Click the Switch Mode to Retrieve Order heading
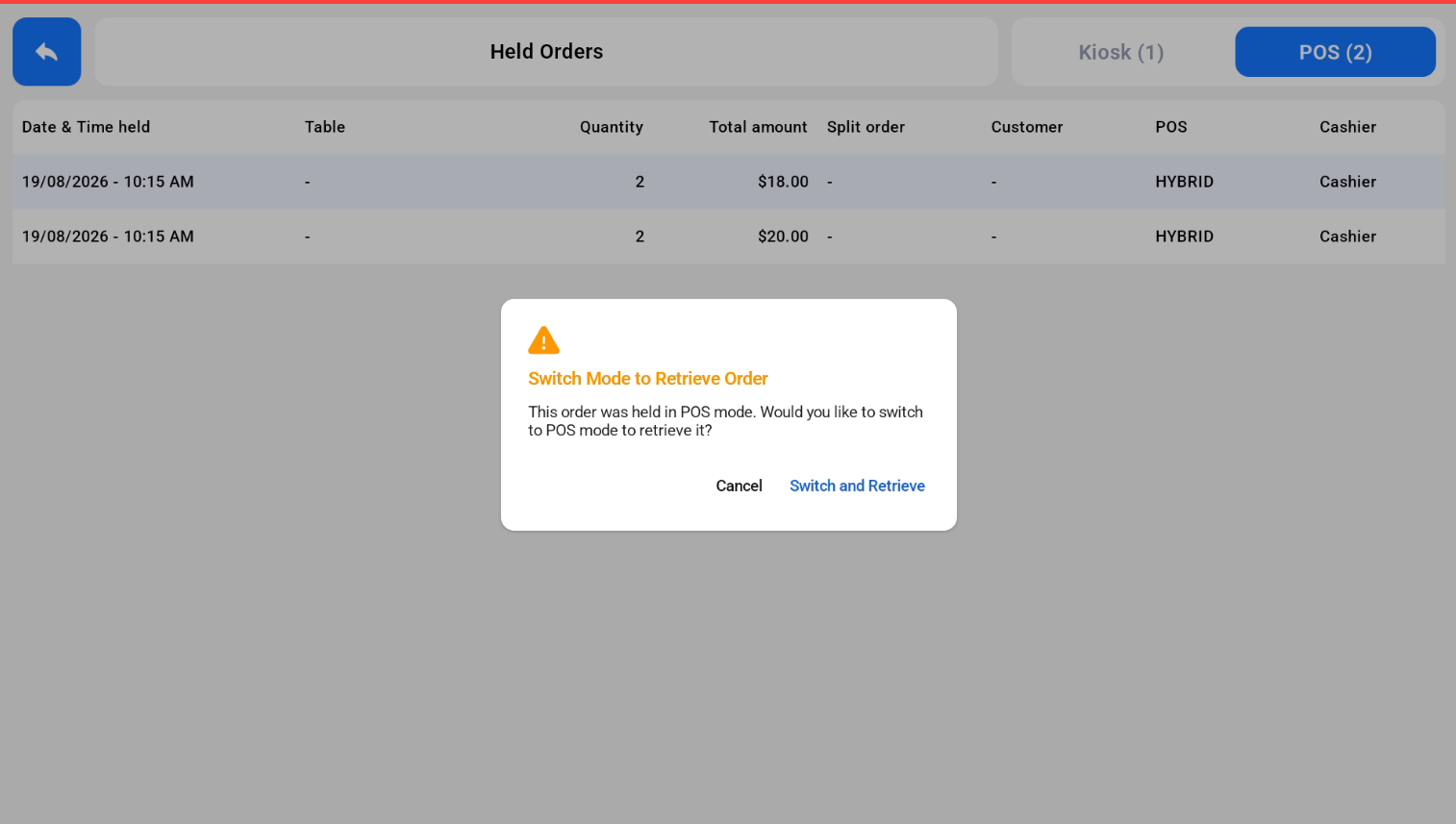The image size is (1456, 824). pos(648,379)
